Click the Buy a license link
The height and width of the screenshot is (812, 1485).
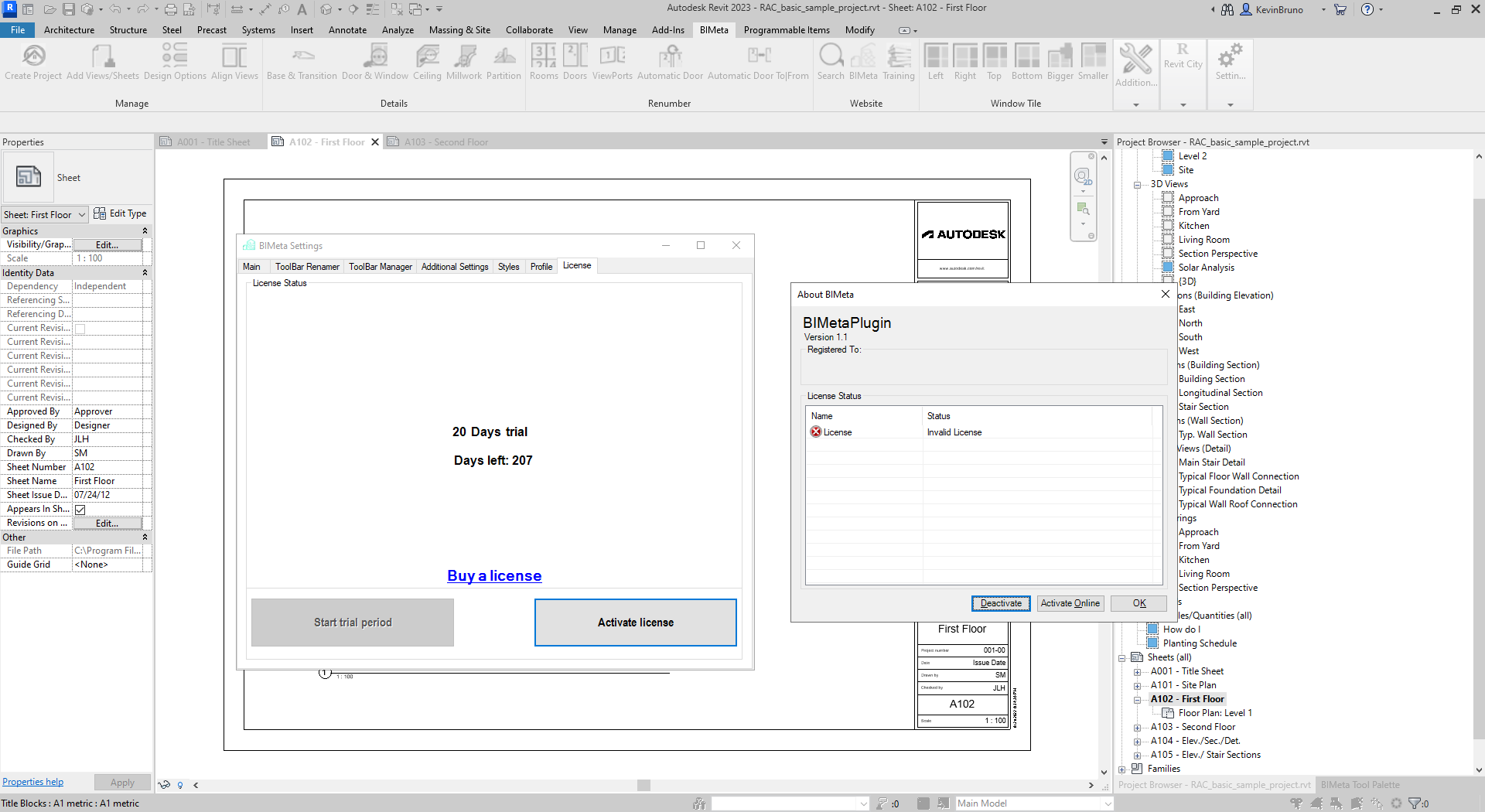(494, 576)
